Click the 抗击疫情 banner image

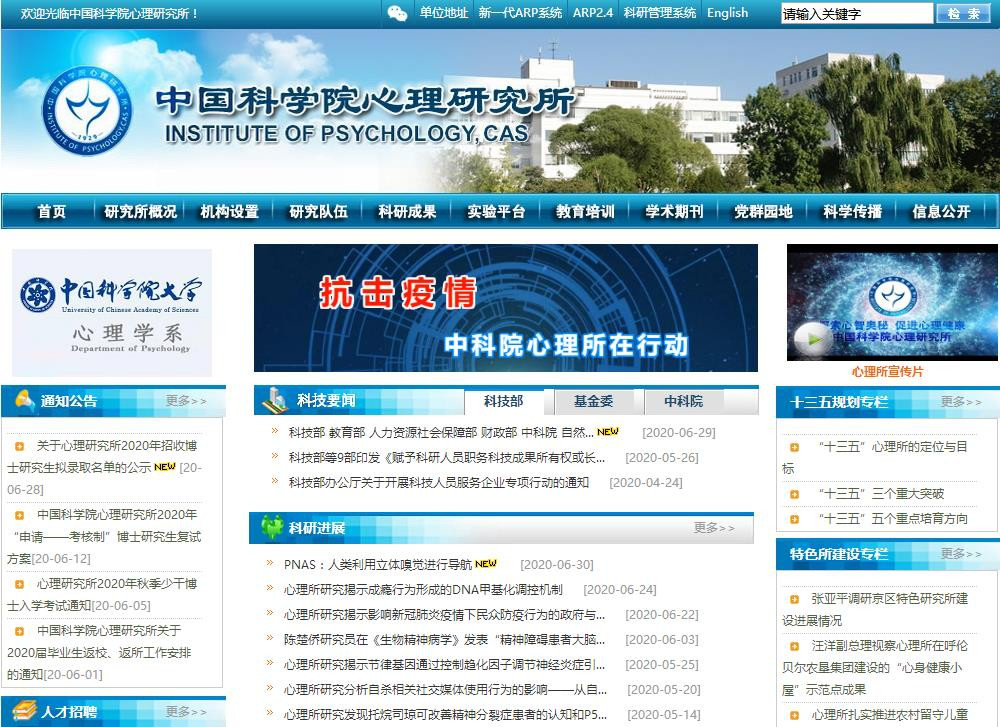point(506,308)
